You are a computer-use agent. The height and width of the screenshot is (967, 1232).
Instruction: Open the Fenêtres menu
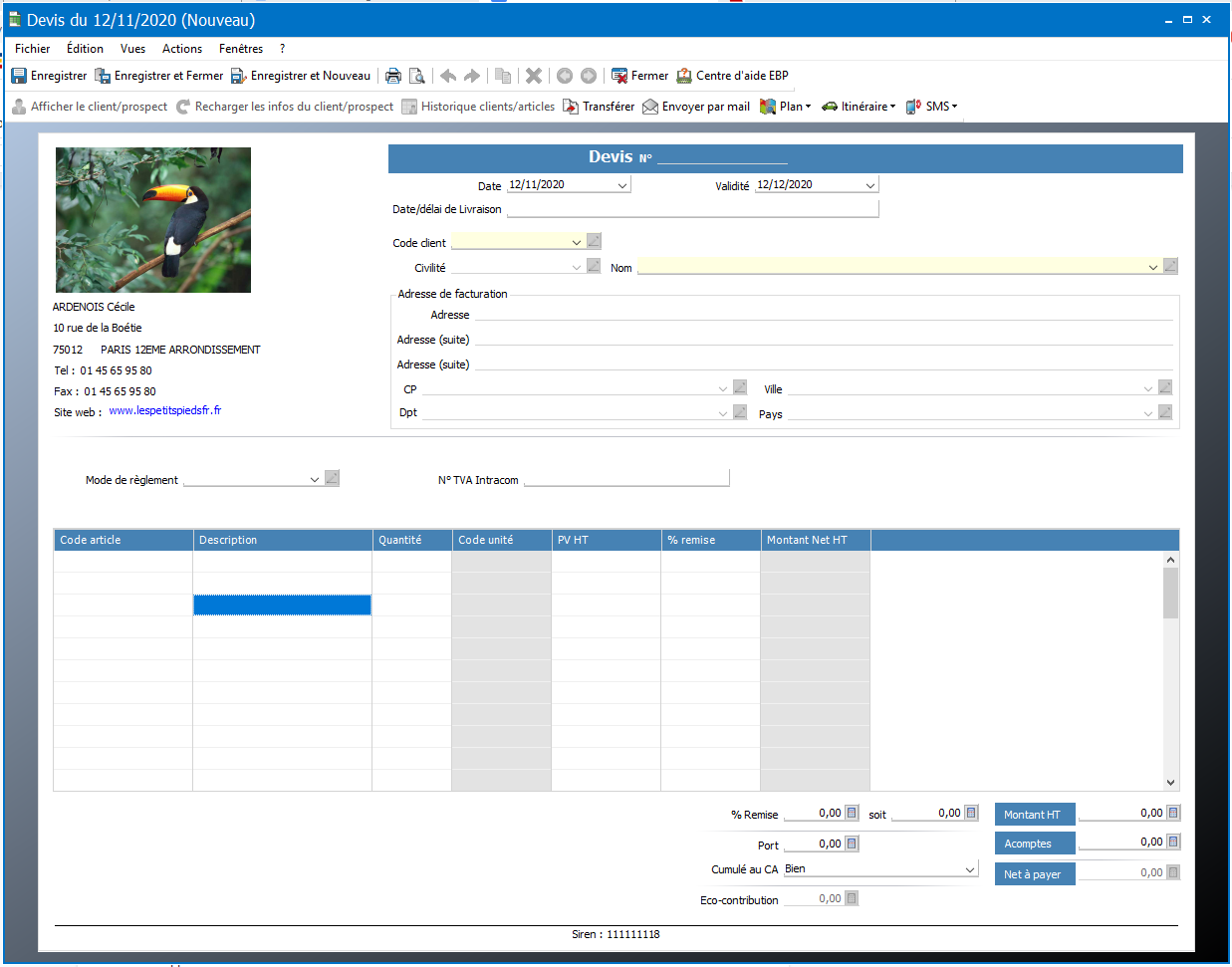pyautogui.click(x=241, y=49)
